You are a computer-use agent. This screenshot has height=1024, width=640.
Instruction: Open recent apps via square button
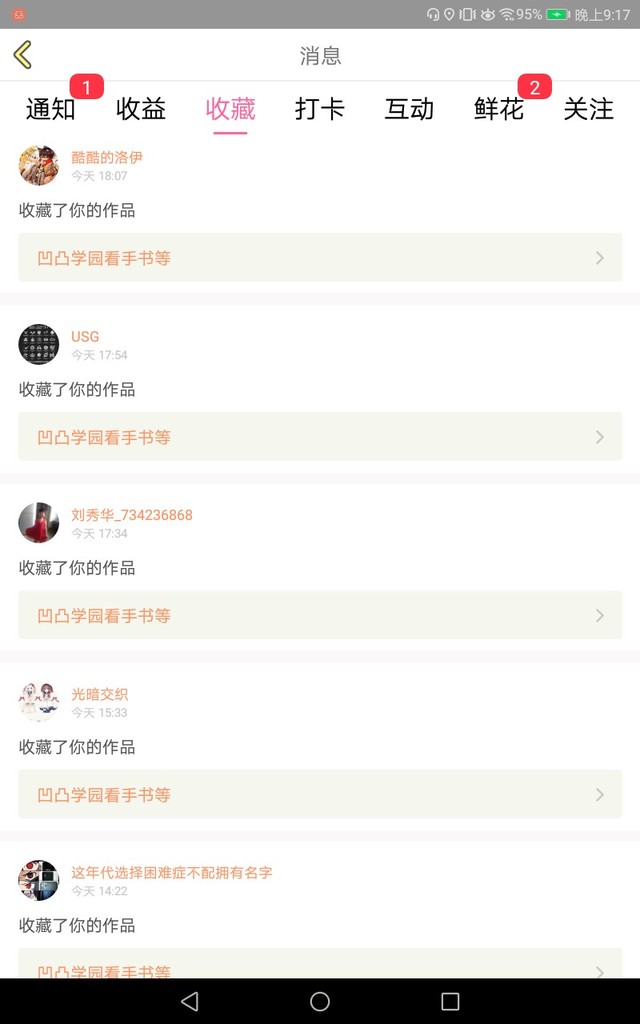(x=450, y=1001)
